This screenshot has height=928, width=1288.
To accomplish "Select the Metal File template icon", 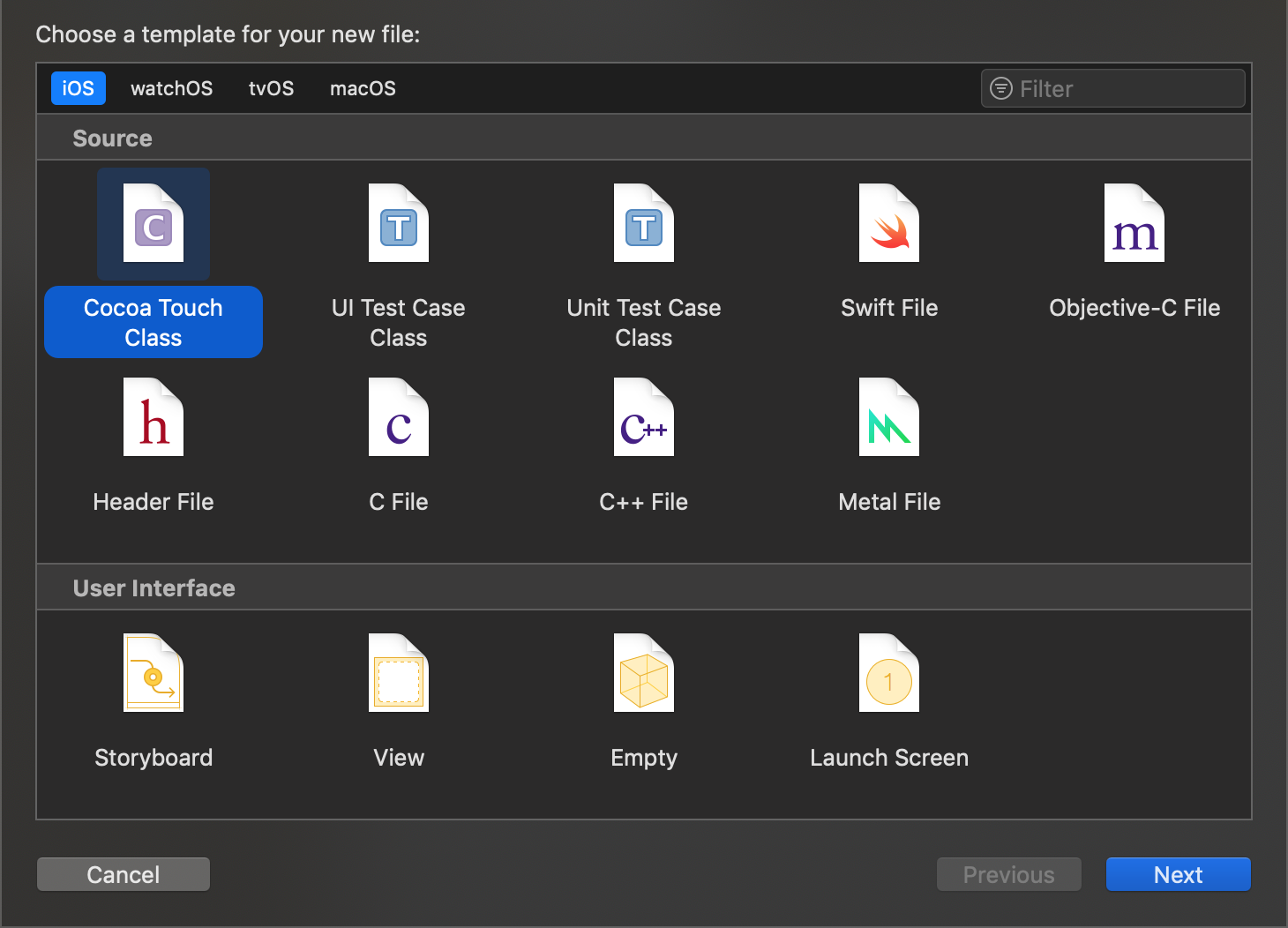I will (889, 418).
